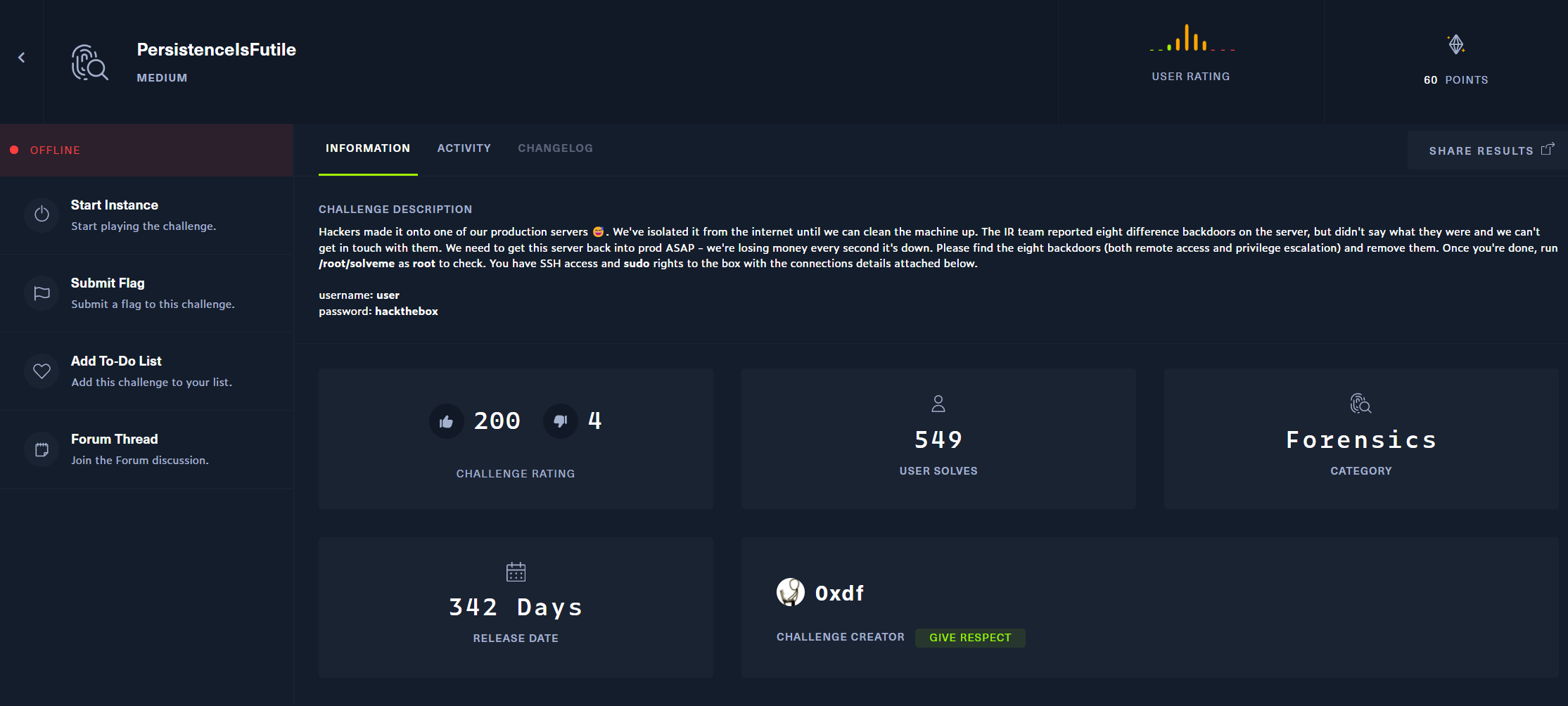Click the 549 user solves number
The height and width of the screenshot is (706, 1568).
[938, 439]
